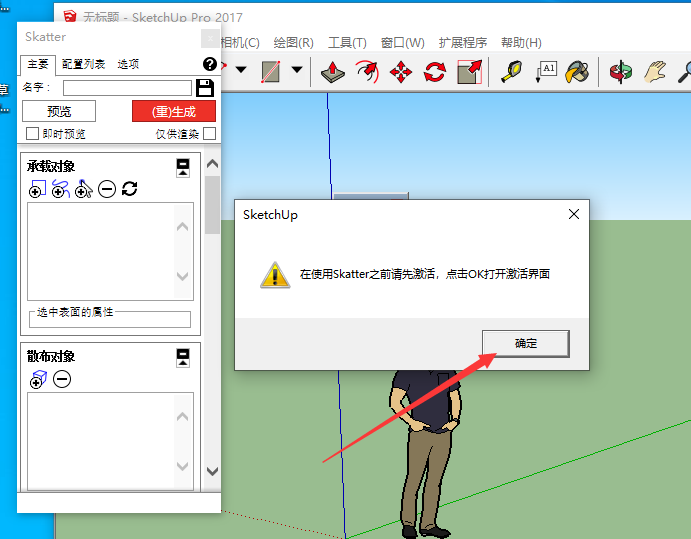The width and height of the screenshot is (691, 539).
Task: Click the red (重)生成 generate button
Action: tap(174, 111)
